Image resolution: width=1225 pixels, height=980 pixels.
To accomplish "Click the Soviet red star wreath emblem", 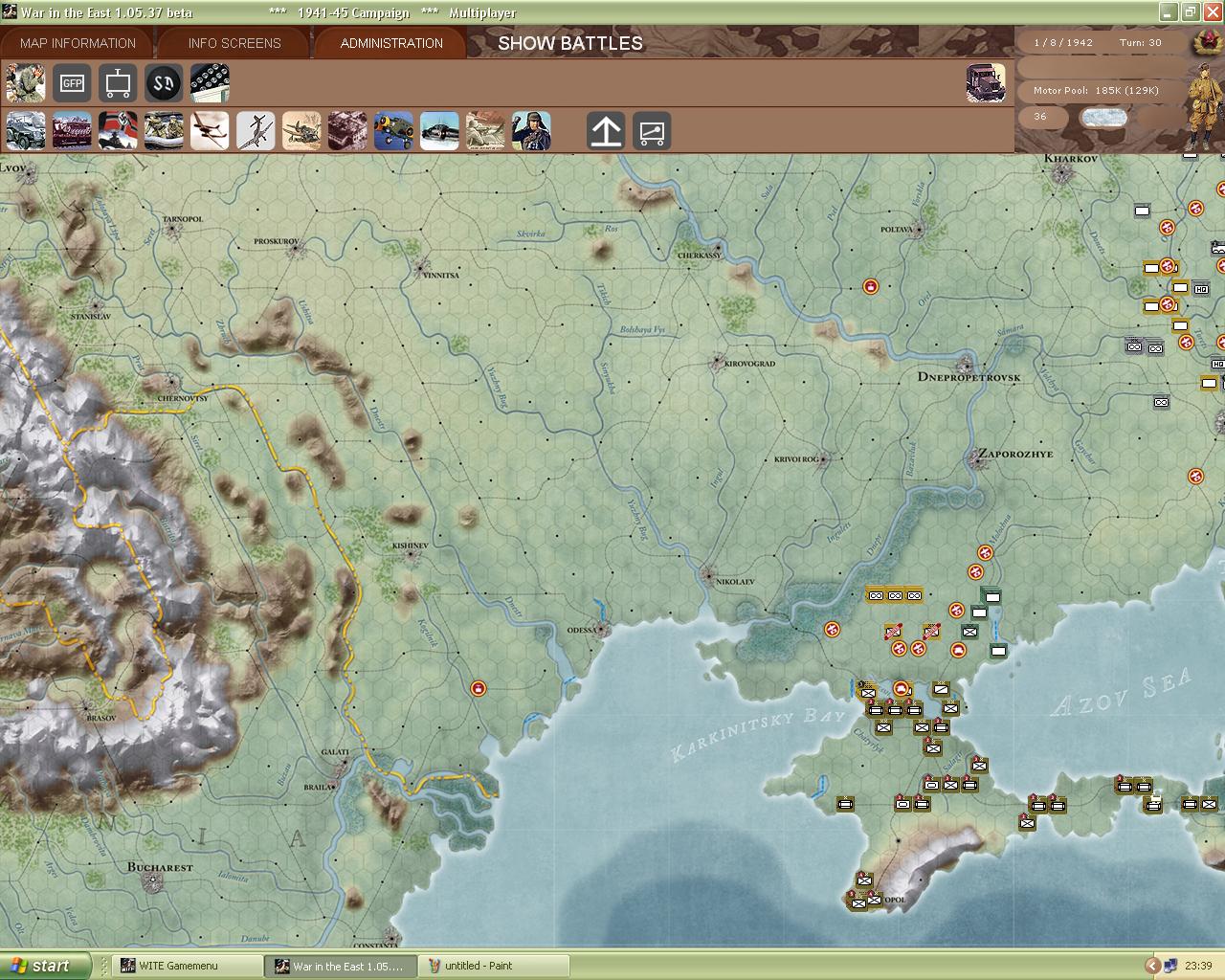I will click(1207, 43).
